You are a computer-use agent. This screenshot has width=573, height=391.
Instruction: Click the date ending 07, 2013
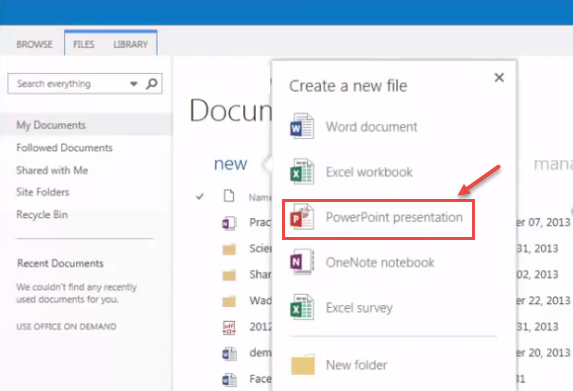coord(543,222)
